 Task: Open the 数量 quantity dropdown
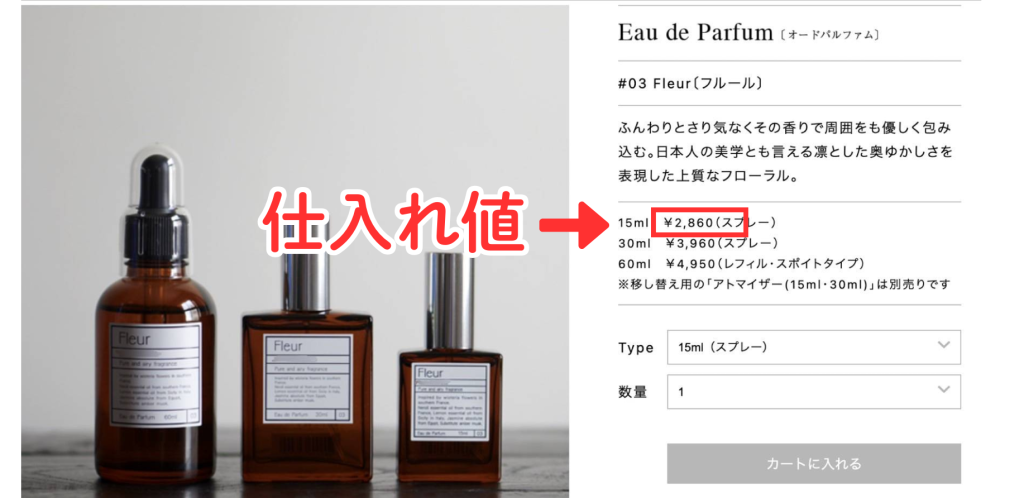[814, 392]
